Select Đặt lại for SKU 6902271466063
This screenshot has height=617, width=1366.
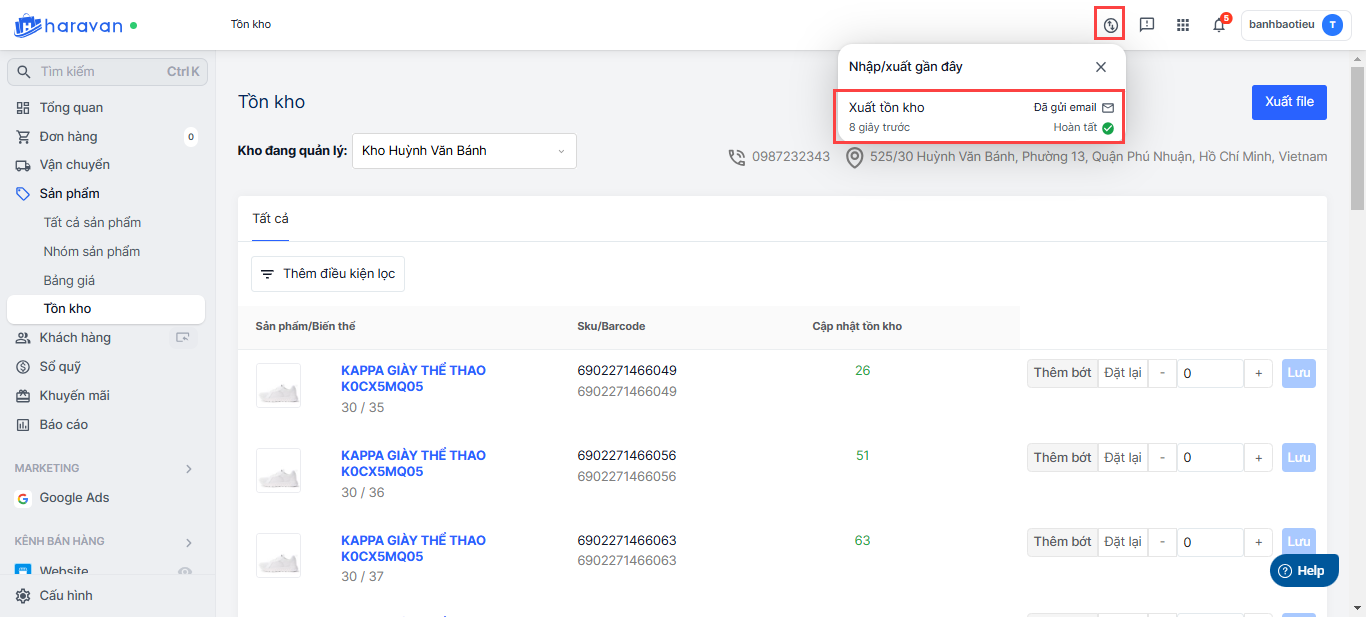(1122, 542)
